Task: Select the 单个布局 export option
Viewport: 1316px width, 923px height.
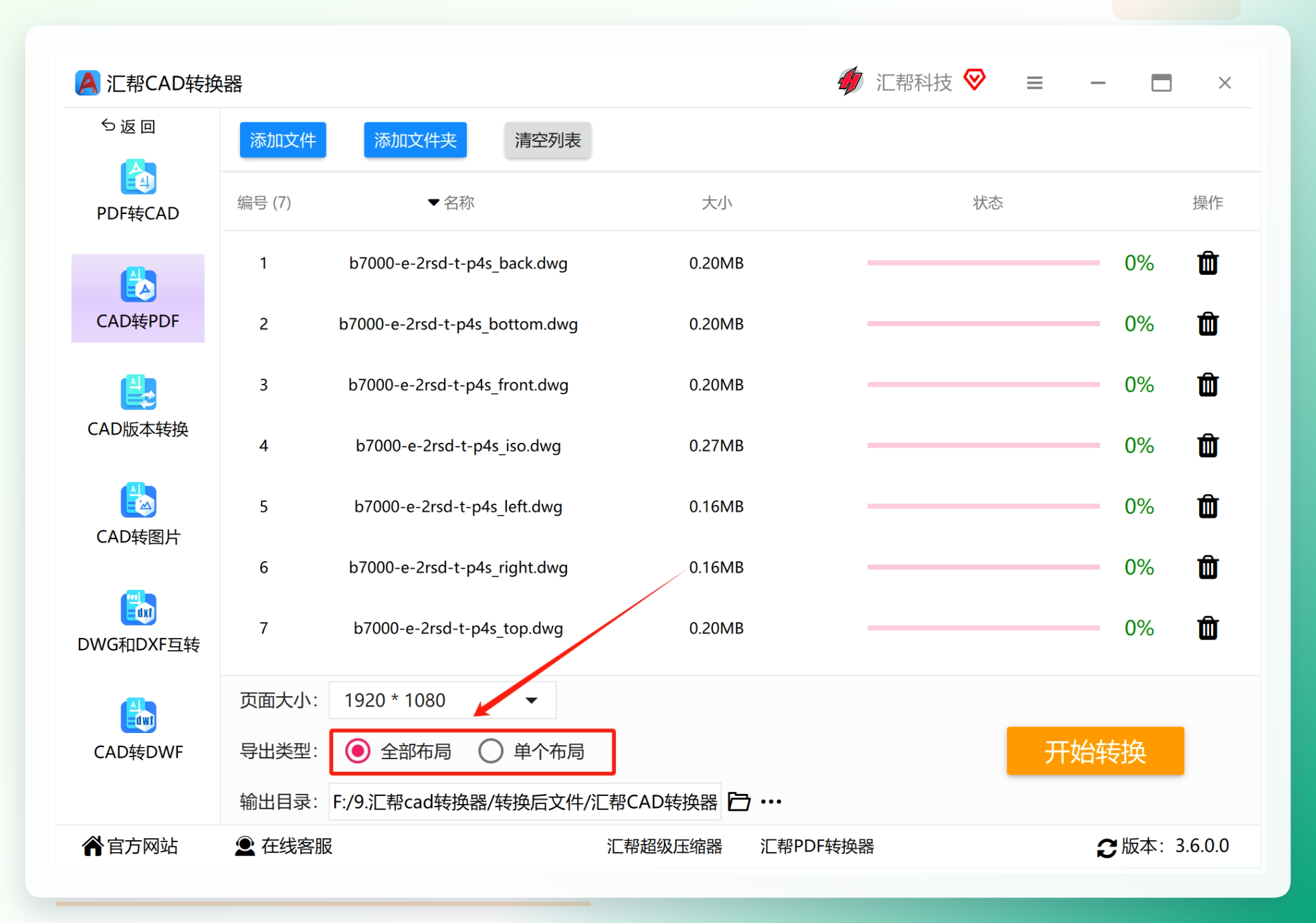Action: [532, 751]
